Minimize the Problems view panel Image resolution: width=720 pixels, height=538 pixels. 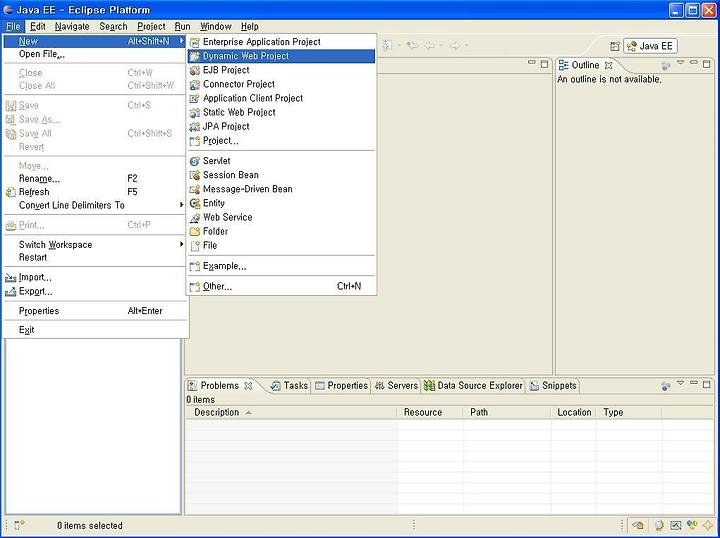694,382
